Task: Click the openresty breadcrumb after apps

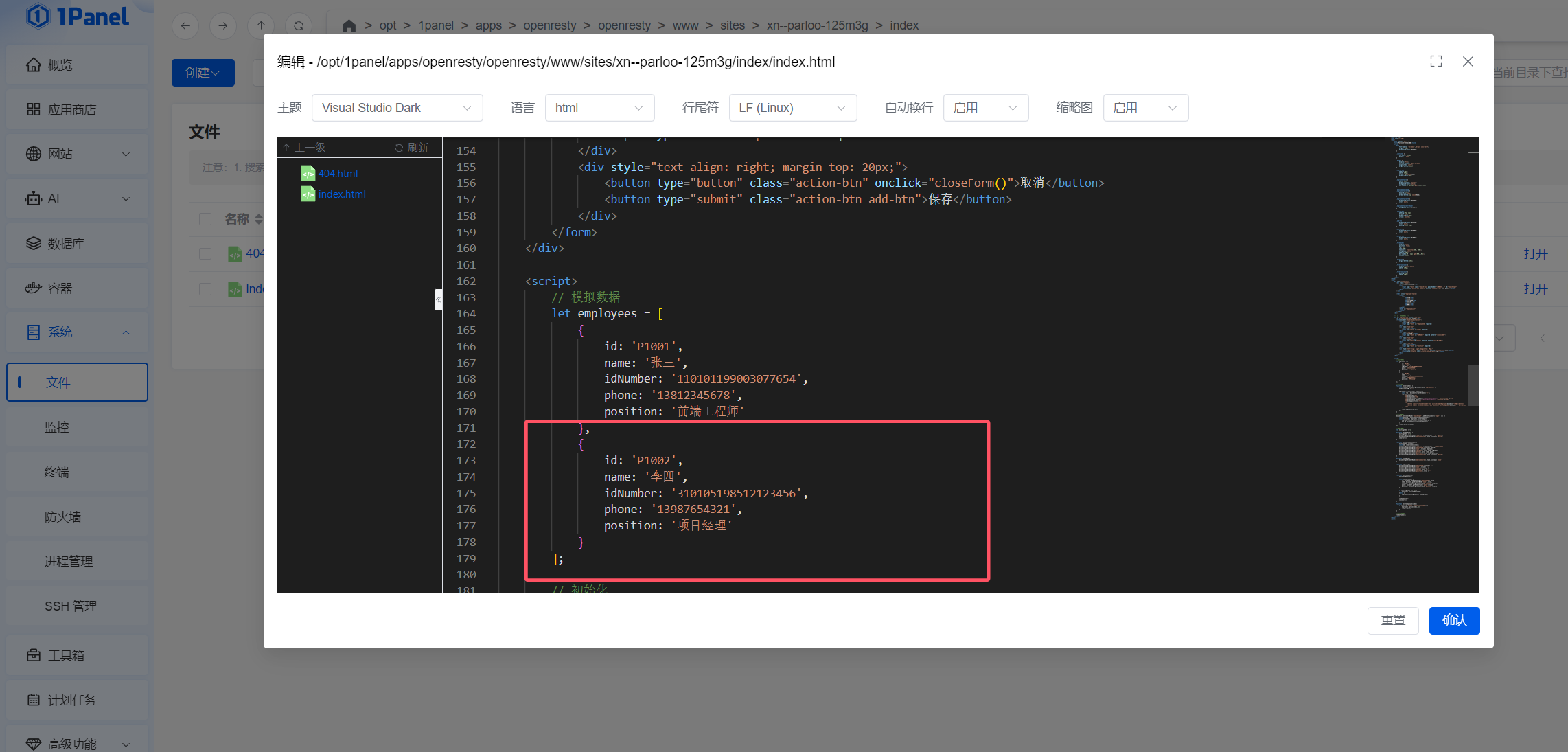Action: pyautogui.click(x=549, y=25)
